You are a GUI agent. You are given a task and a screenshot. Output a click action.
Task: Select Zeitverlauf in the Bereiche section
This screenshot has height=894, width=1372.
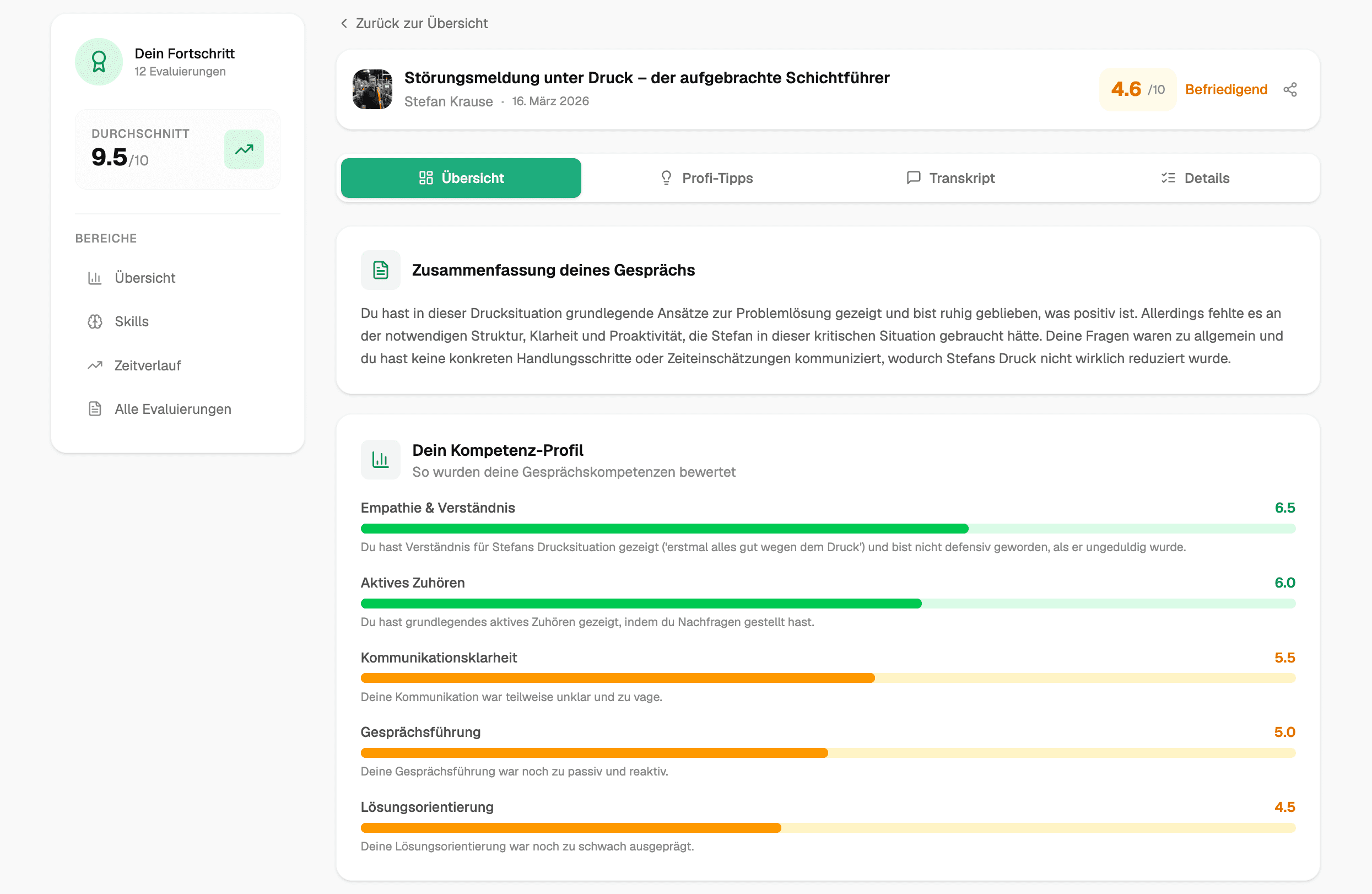click(148, 365)
